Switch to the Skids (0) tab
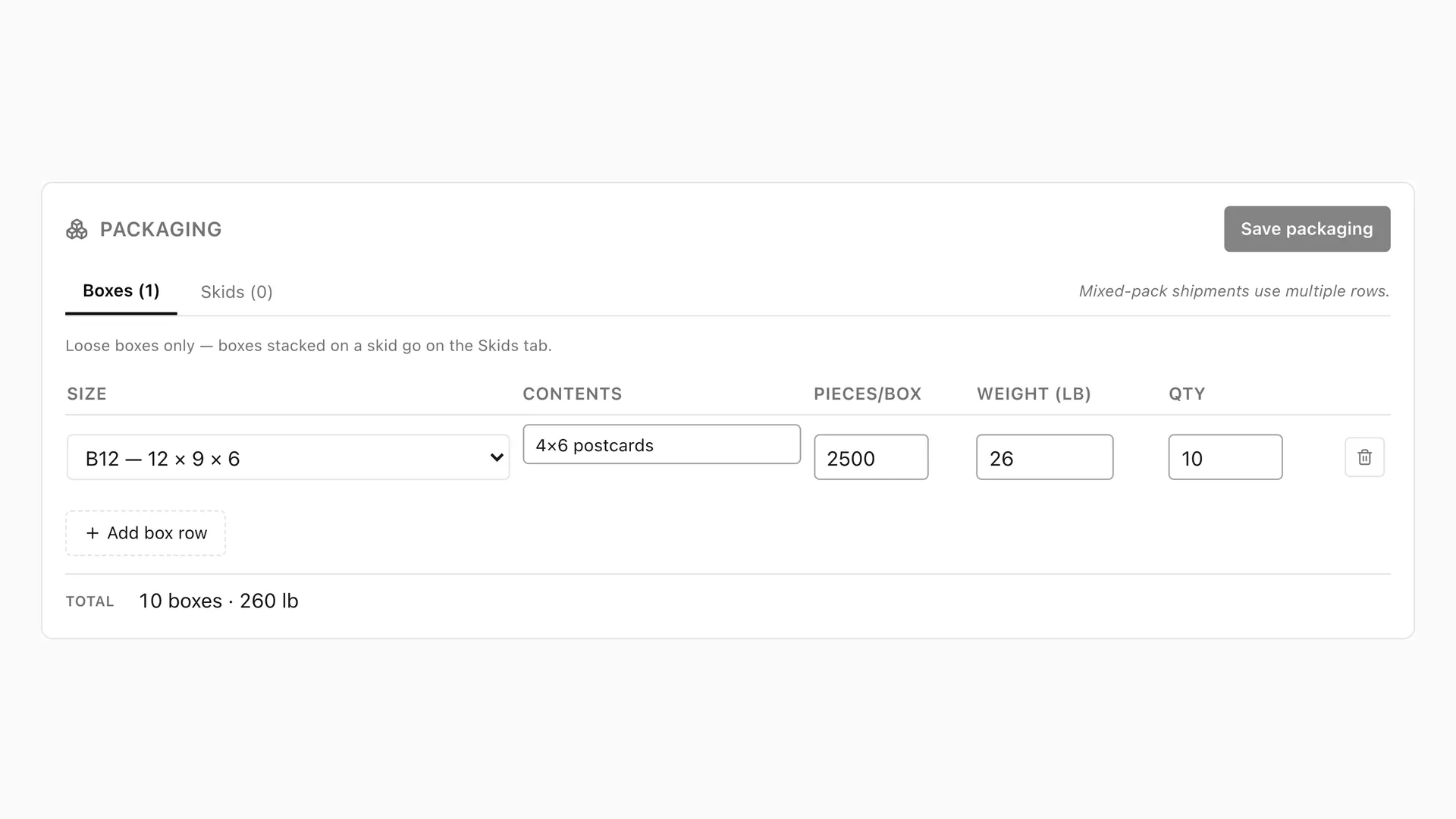 pyautogui.click(x=237, y=292)
